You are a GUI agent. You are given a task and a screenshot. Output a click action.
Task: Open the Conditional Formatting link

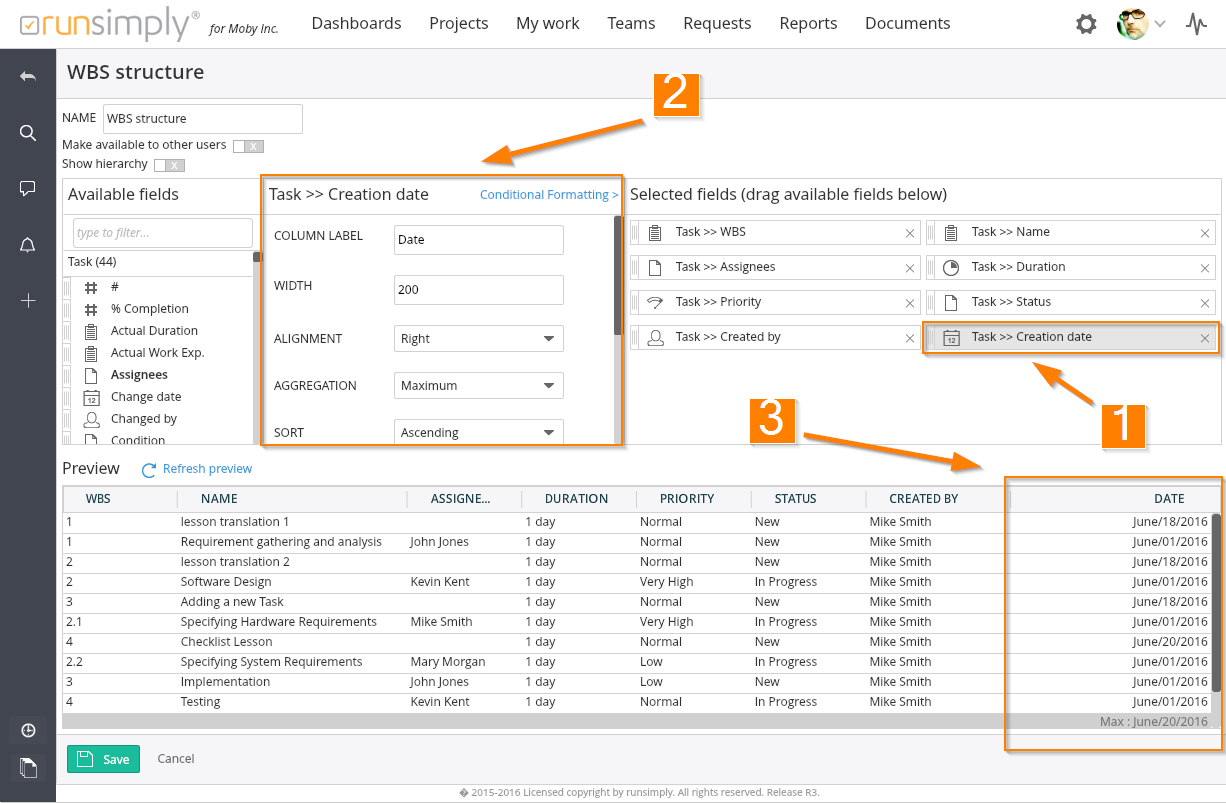click(548, 195)
